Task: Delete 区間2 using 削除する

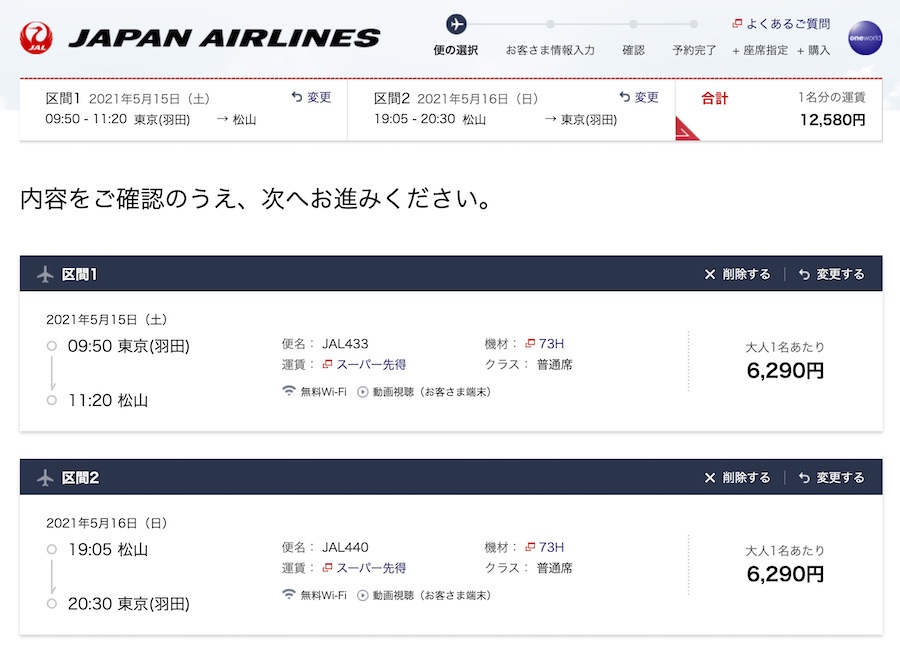Action: point(738,477)
